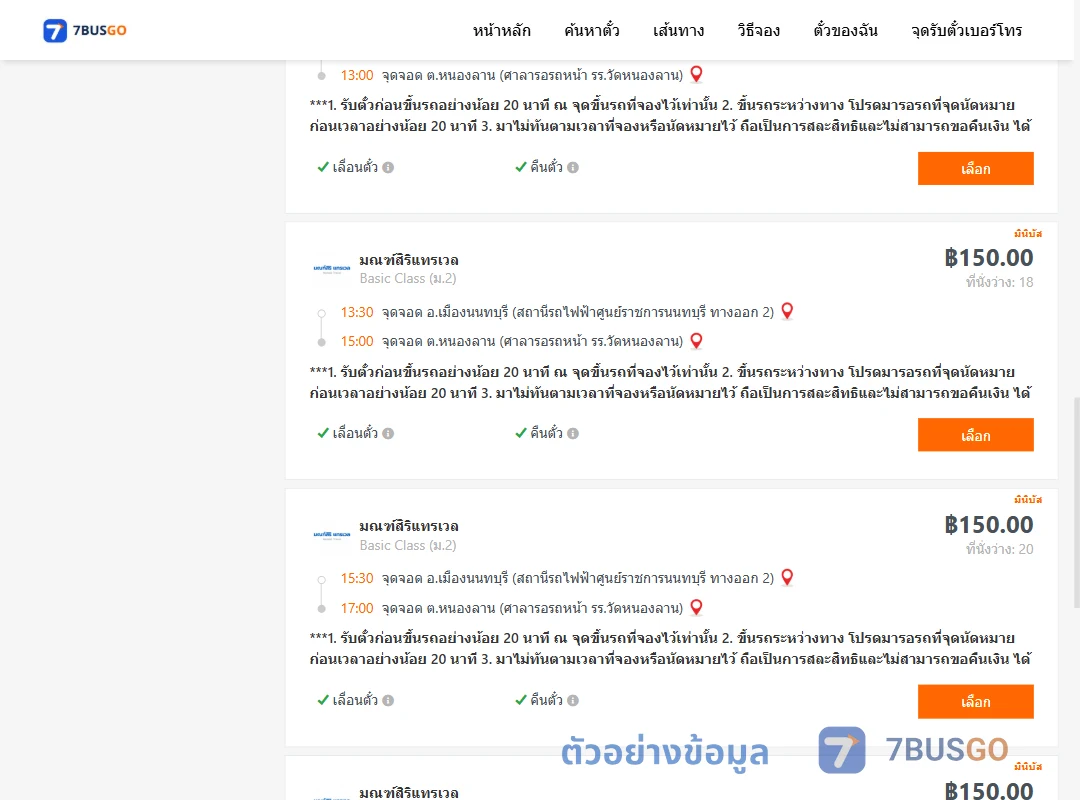Viewport: 1080px width, 800px height.
Task: Click info icon next to เลื่อนตั๋ว in 13:30 trip
Action: tap(388, 433)
